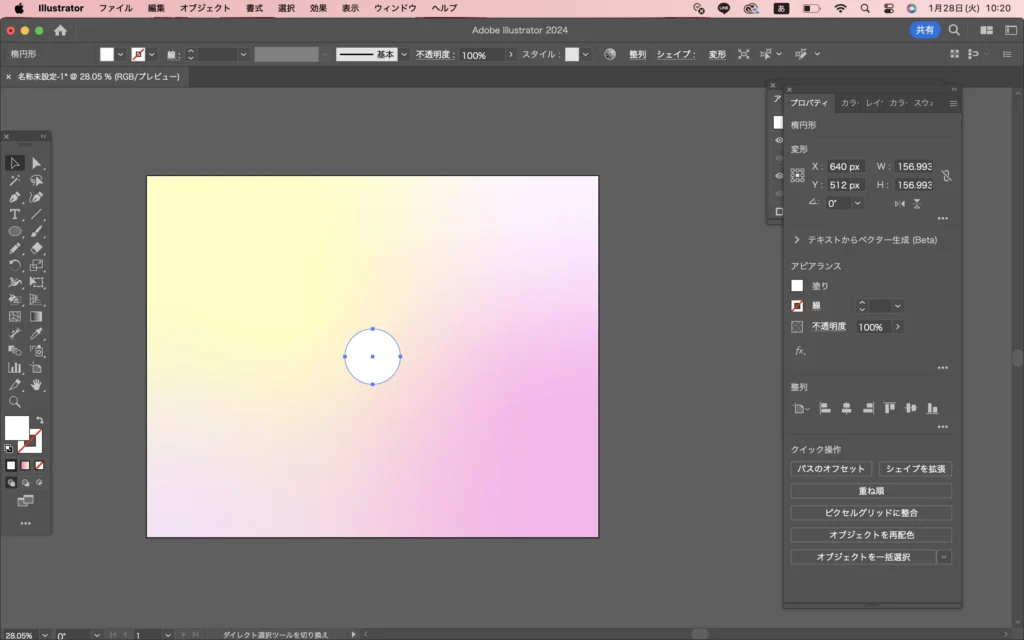Open dropdown next to オブジェクトを一括選択

point(944,557)
